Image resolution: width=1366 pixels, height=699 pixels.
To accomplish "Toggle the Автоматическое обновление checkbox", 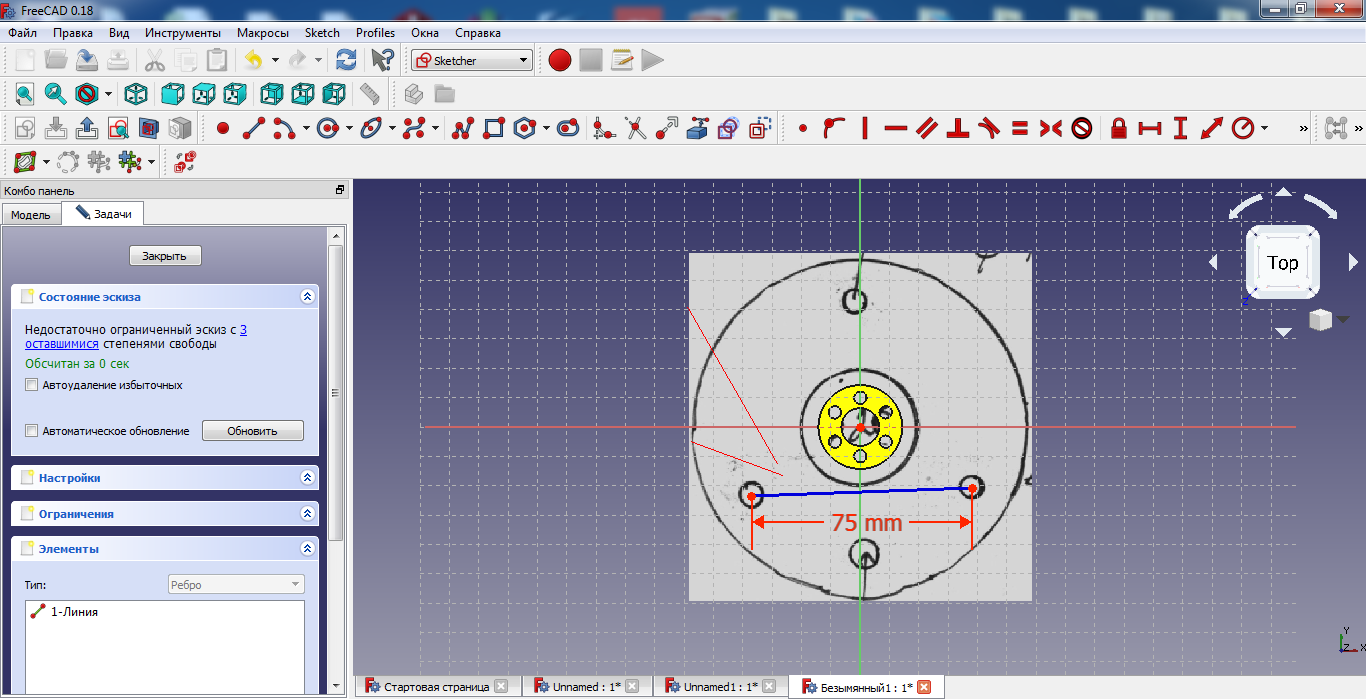I will (x=32, y=431).
